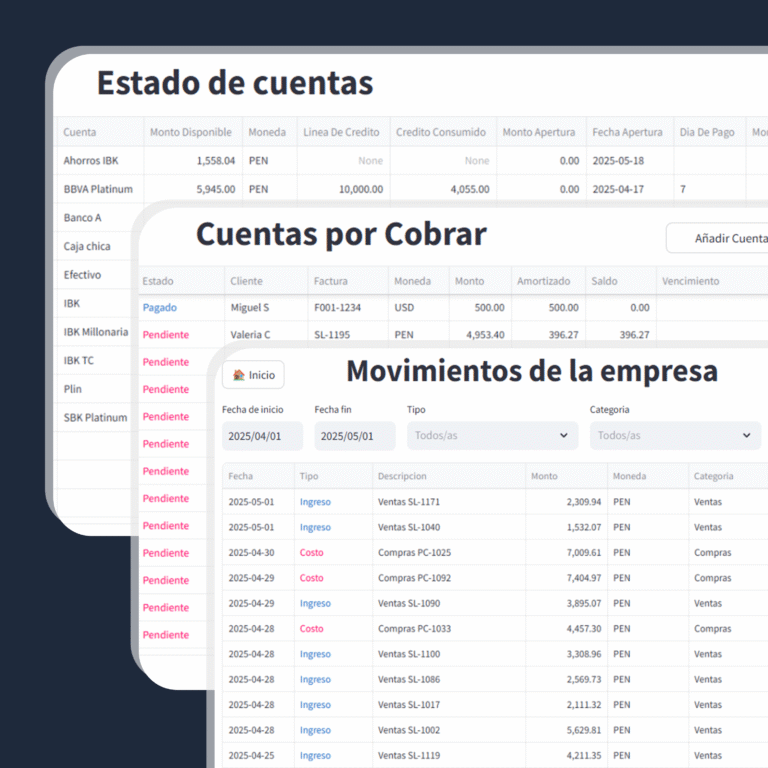Click the house icon in Inicio button

click(239, 375)
